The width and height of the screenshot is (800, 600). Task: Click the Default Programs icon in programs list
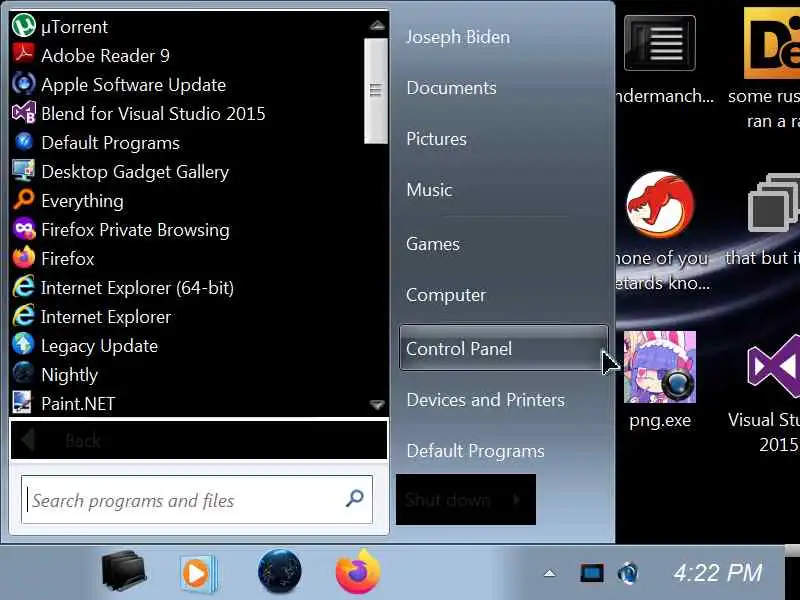point(23,141)
